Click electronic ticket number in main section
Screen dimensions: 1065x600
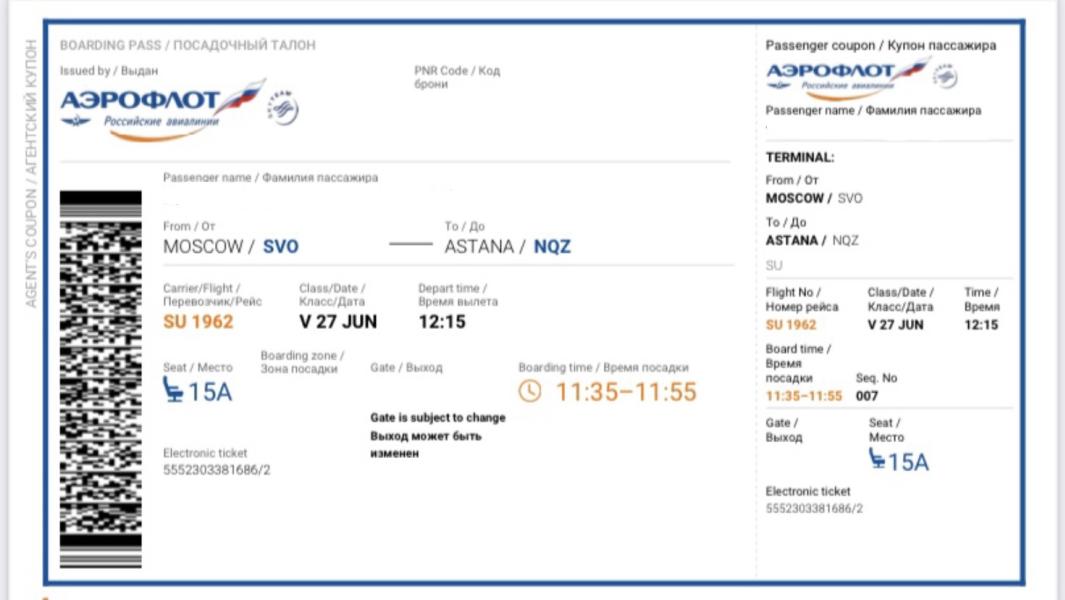coord(217,470)
